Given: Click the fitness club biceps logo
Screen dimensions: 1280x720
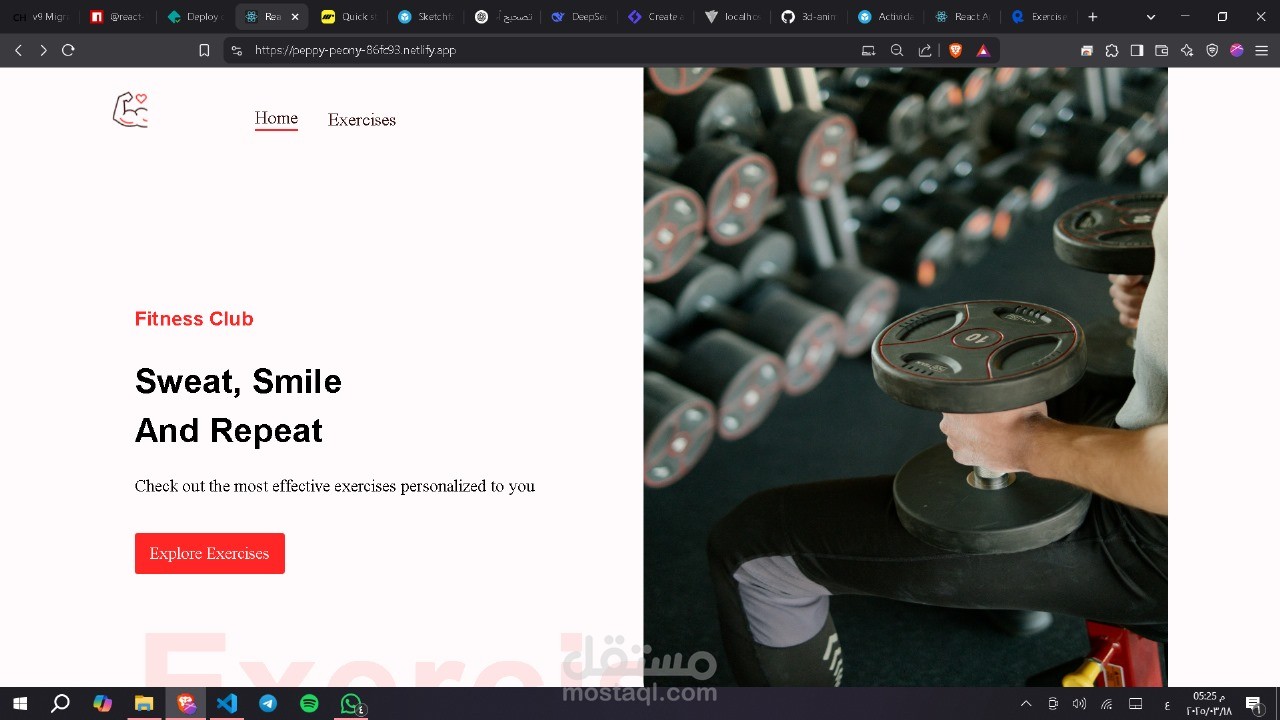Looking at the screenshot, I should pyautogui.click(x=130, y=110).
